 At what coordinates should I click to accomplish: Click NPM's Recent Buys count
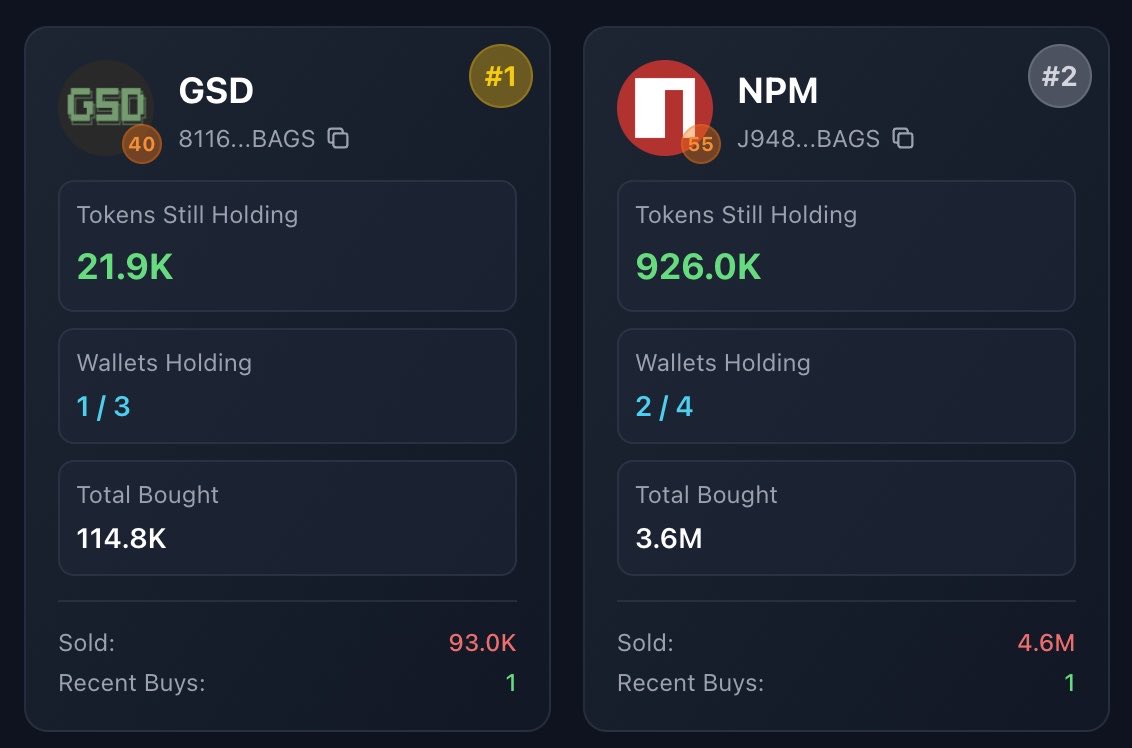coord(1070,683)
